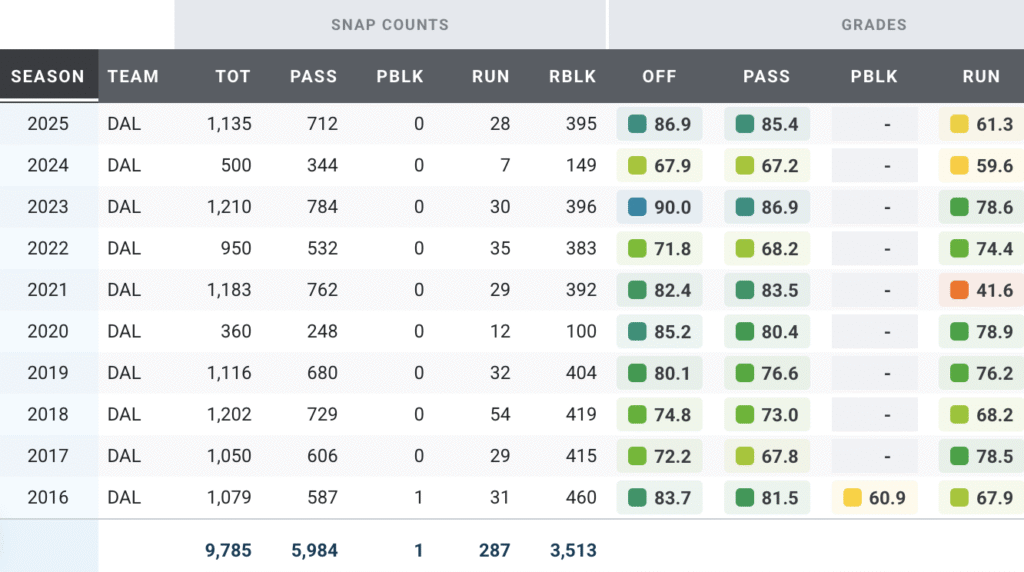1024x572 pixels.
Task: Click the green swatch next to 78.9
Action: [x=959, y=332]
